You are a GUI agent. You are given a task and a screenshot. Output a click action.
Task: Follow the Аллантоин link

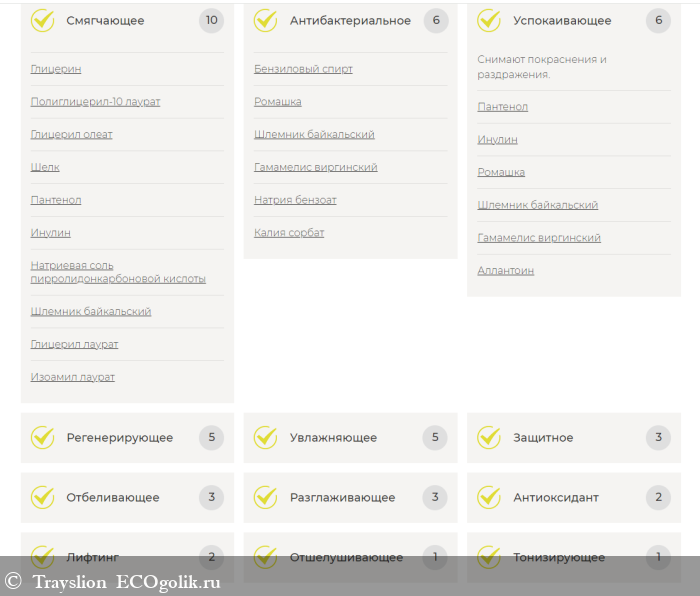pyautogui.click(x=505, y=271)
